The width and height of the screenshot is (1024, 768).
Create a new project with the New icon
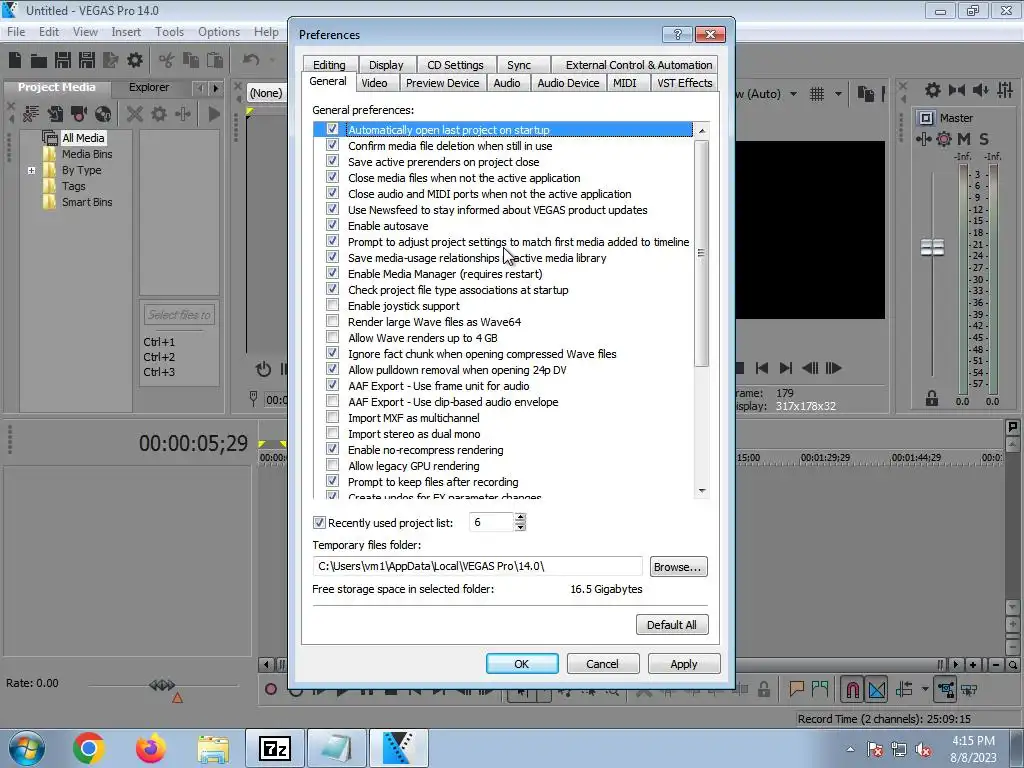coord(15,60)
